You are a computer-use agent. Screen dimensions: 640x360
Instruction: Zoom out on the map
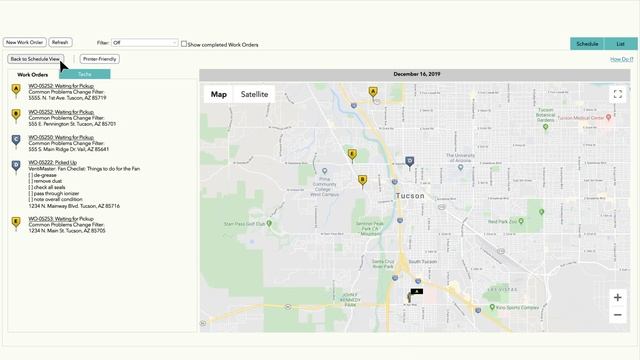pos(618,315)
